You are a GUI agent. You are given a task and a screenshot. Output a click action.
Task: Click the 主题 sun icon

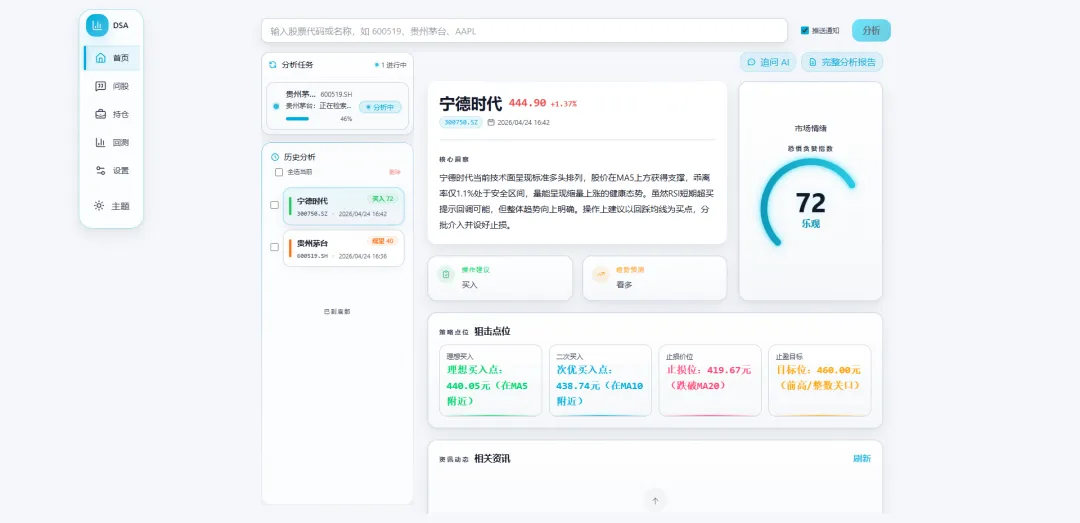click(99, 205)
